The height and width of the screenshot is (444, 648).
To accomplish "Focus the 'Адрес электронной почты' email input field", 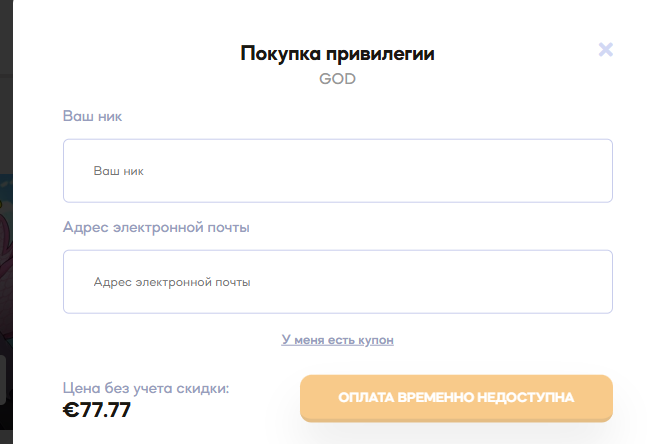I will click(338, 282).
